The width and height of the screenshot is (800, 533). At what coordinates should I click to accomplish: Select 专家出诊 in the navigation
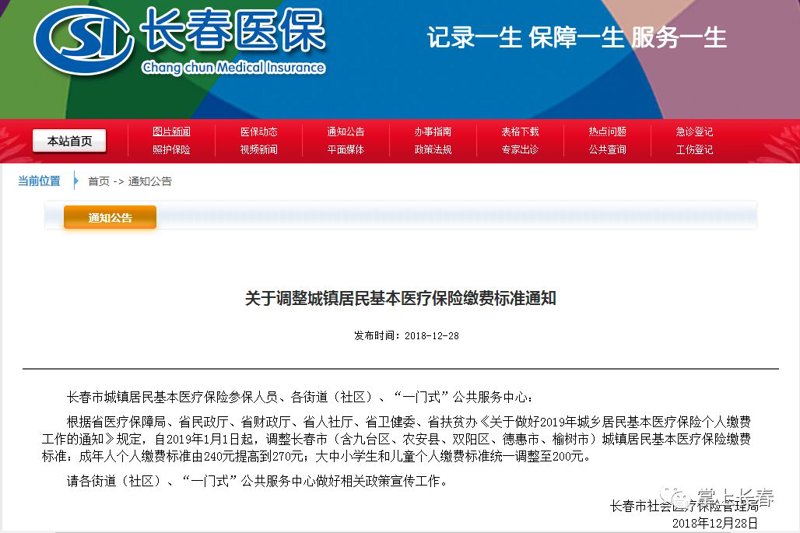tap(520, 149)
